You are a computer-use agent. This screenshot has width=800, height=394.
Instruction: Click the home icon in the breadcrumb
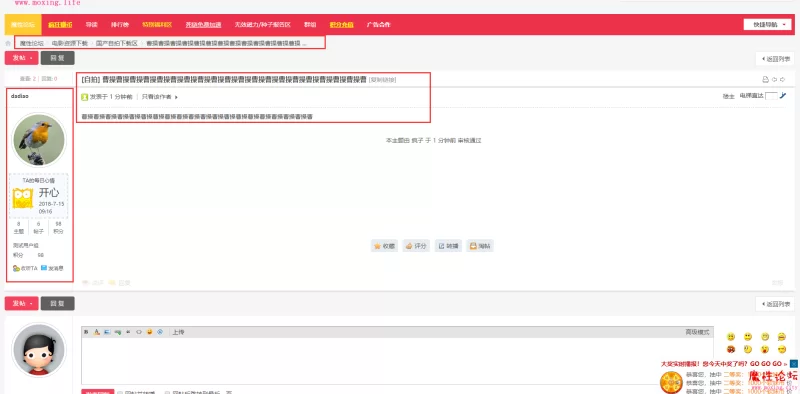point(8,43)
